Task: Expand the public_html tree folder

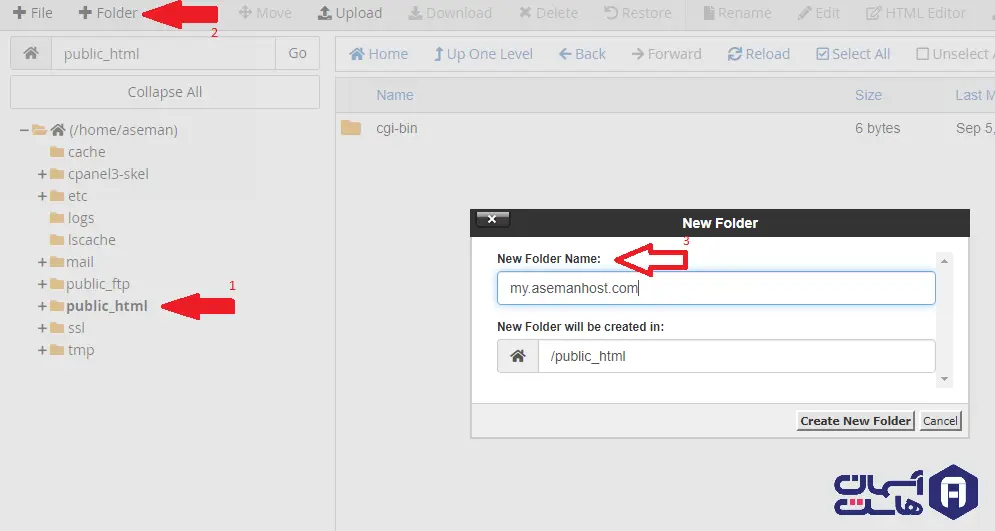Action: point(42,306)
